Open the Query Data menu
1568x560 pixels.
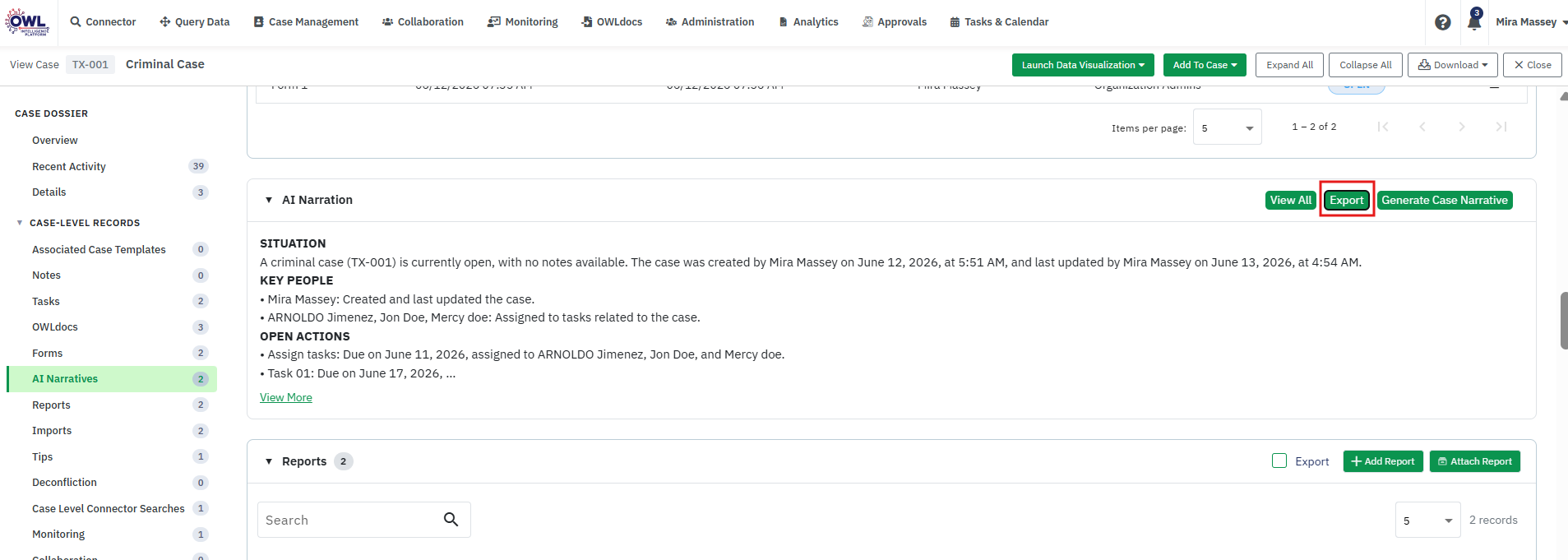195,22
